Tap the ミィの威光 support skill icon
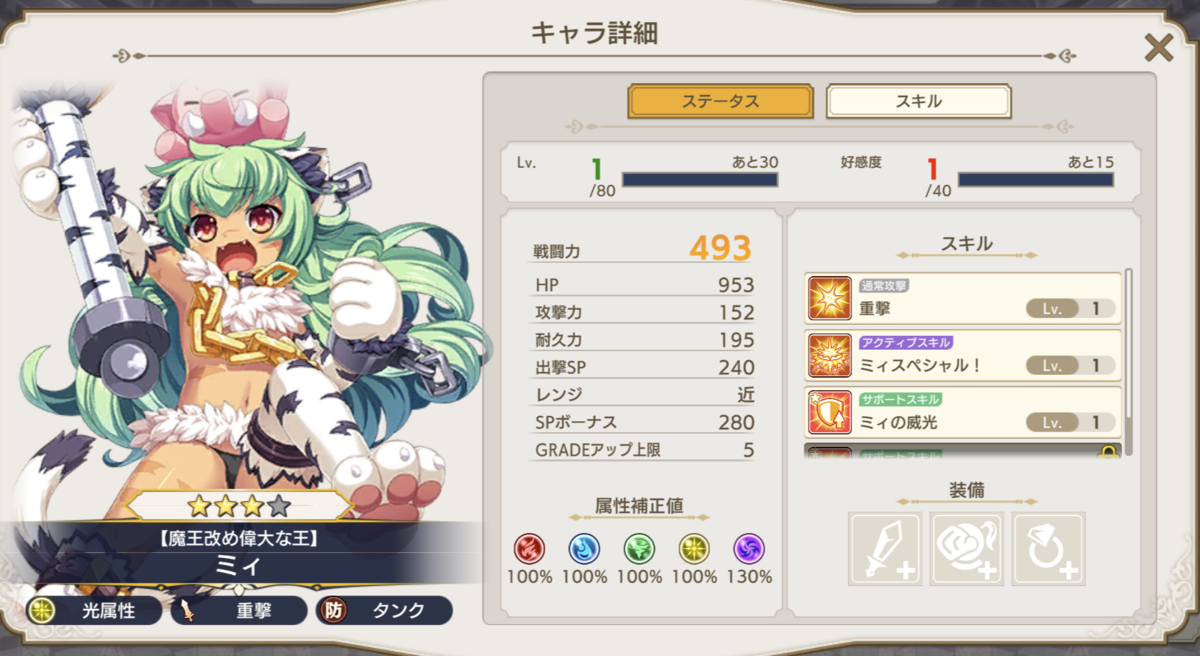1200x656 pixels. (830, 411)
